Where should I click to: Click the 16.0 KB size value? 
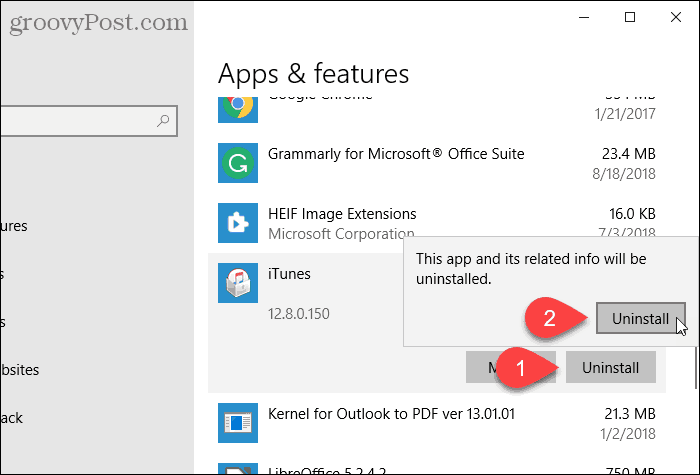coord(632,214)
